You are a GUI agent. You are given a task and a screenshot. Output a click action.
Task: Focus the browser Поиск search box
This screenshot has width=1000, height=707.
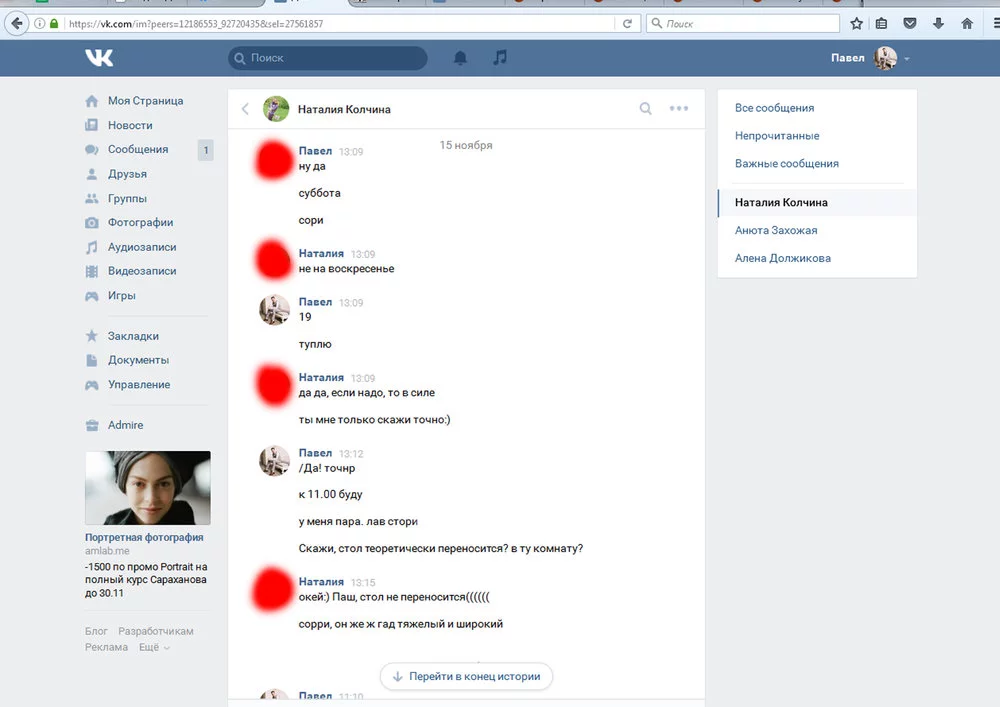tap(743, 24)
